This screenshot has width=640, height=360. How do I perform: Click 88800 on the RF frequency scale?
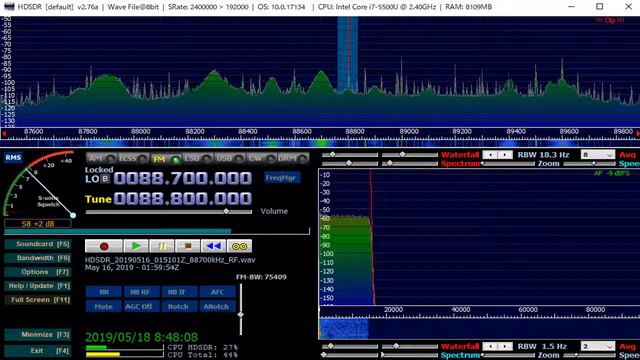tap(355, 131)
